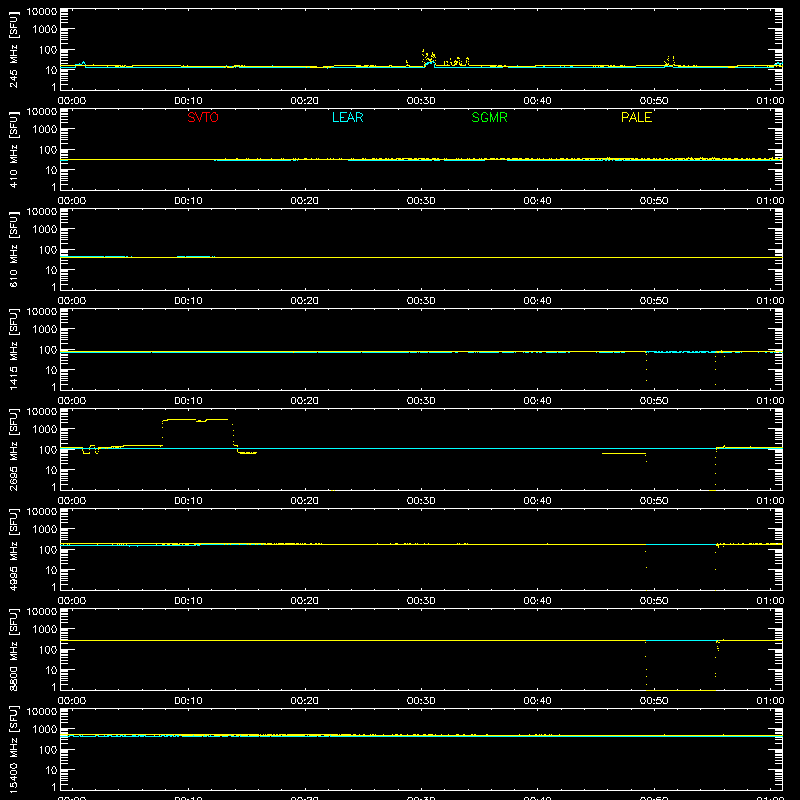Image resolution: width=800 pixels, height=800 pixels.
Task: Click the 100 y-axis value on 4995 MHz plot
Action: coord(48,550)
